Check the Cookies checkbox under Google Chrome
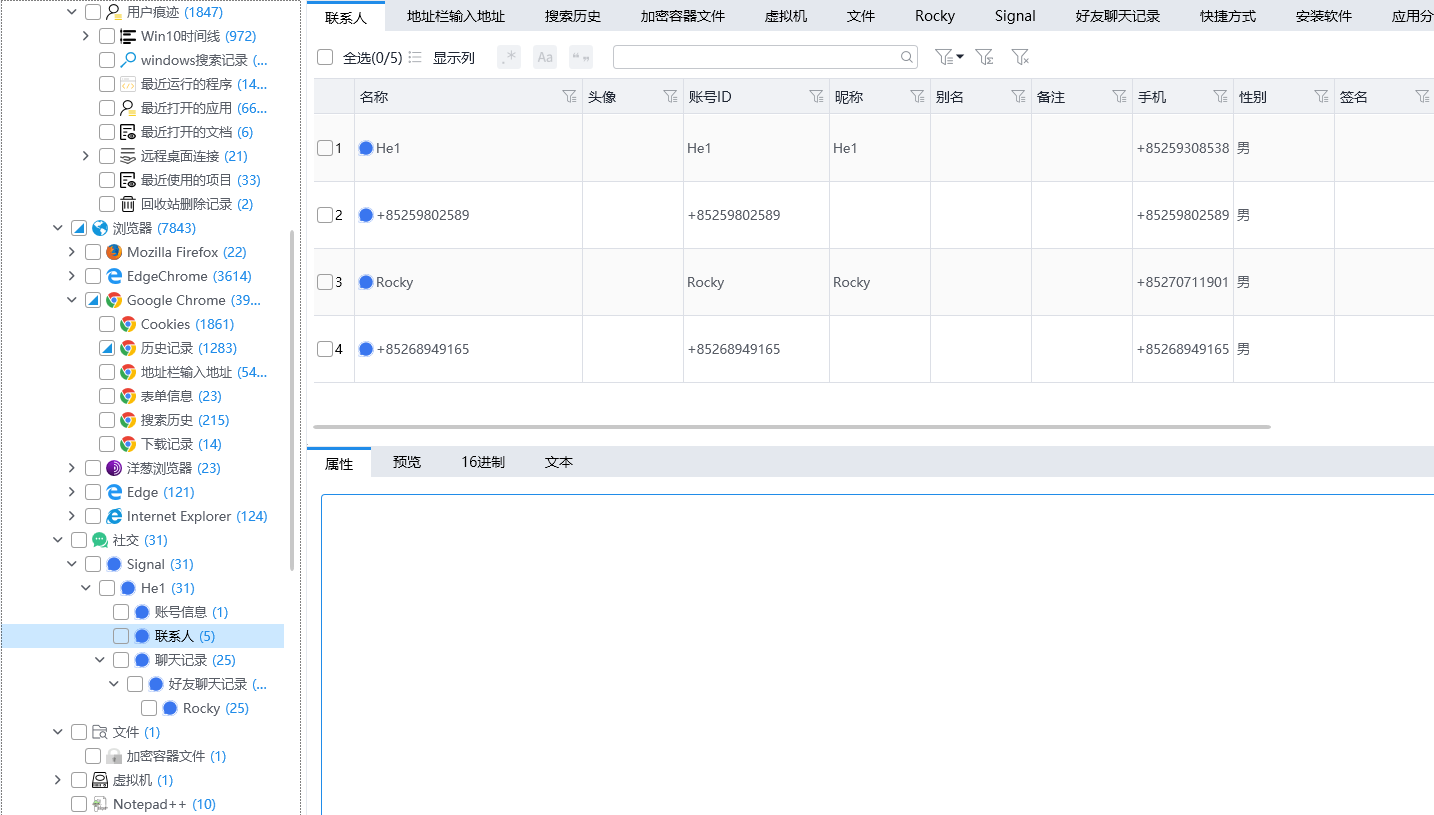This screenshot has height=815, width=1434. click(x=107, y=324)
